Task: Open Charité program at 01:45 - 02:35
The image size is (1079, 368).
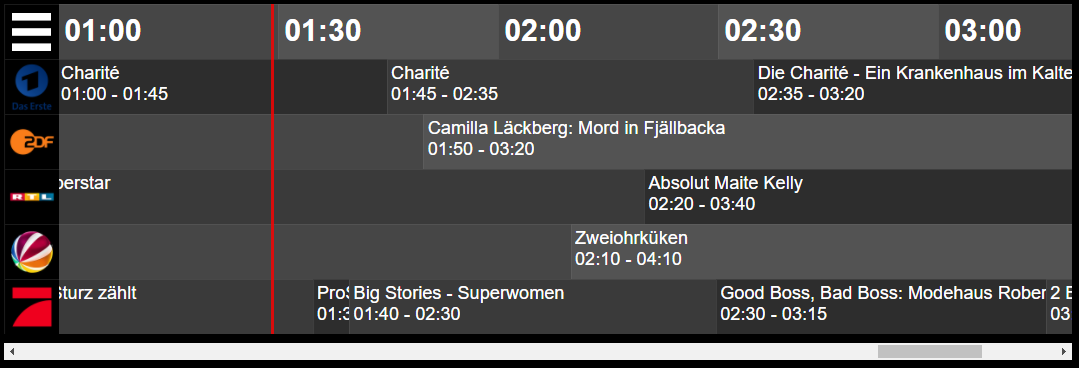Action: tap(570, 87)
